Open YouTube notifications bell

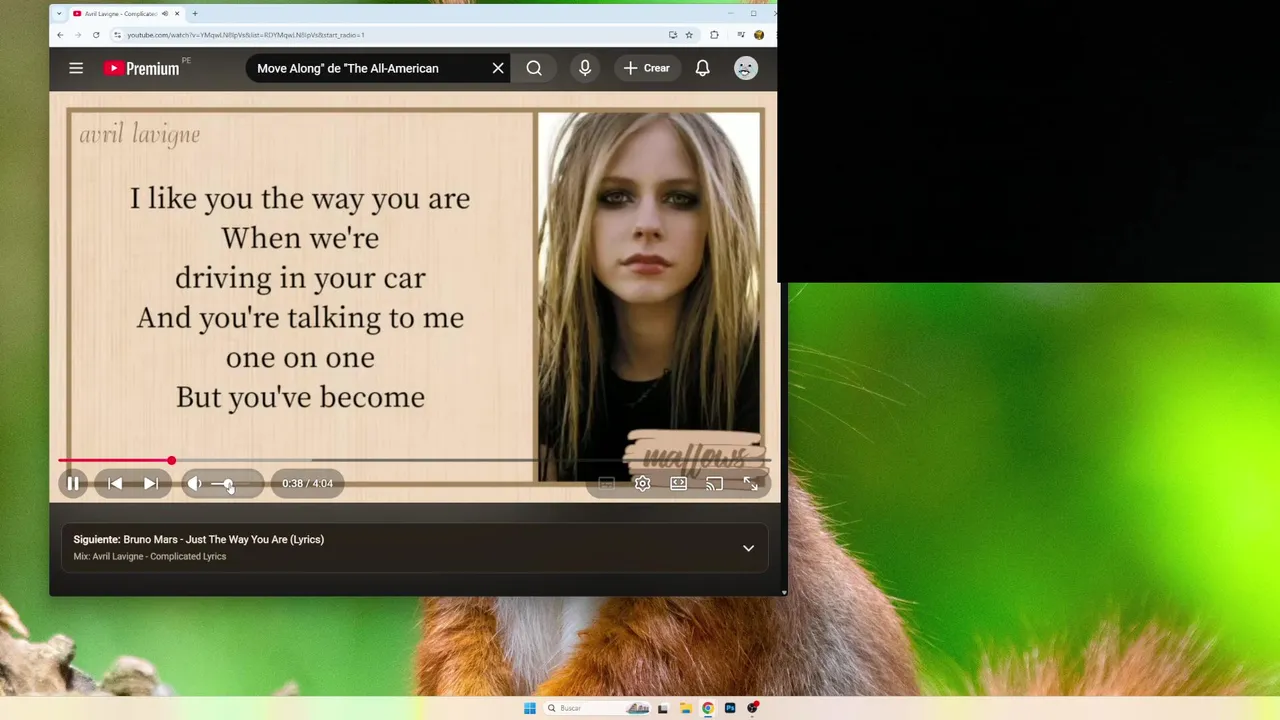pos(703,68)
